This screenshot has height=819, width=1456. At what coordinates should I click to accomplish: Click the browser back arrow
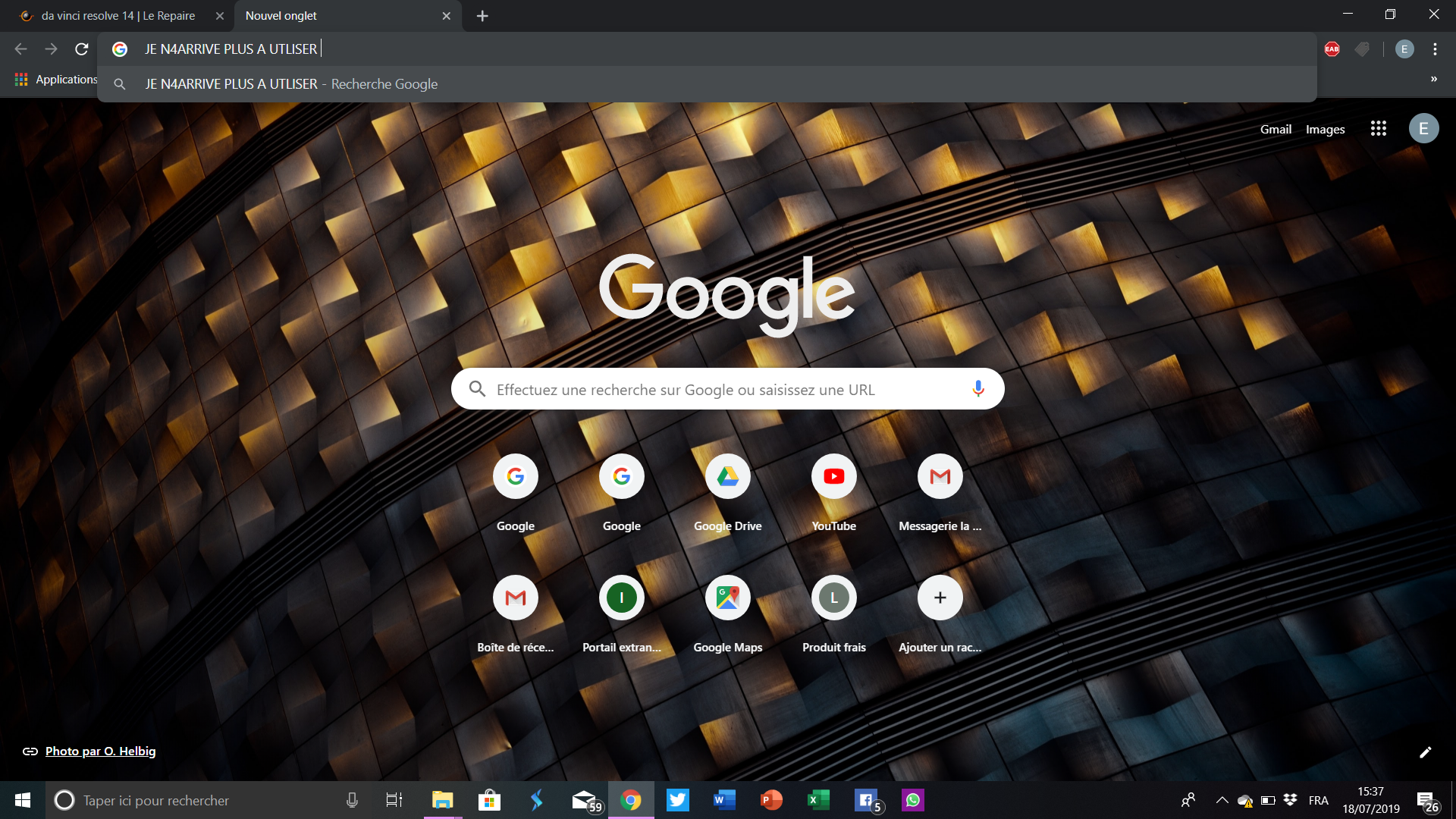click(20, 49)
